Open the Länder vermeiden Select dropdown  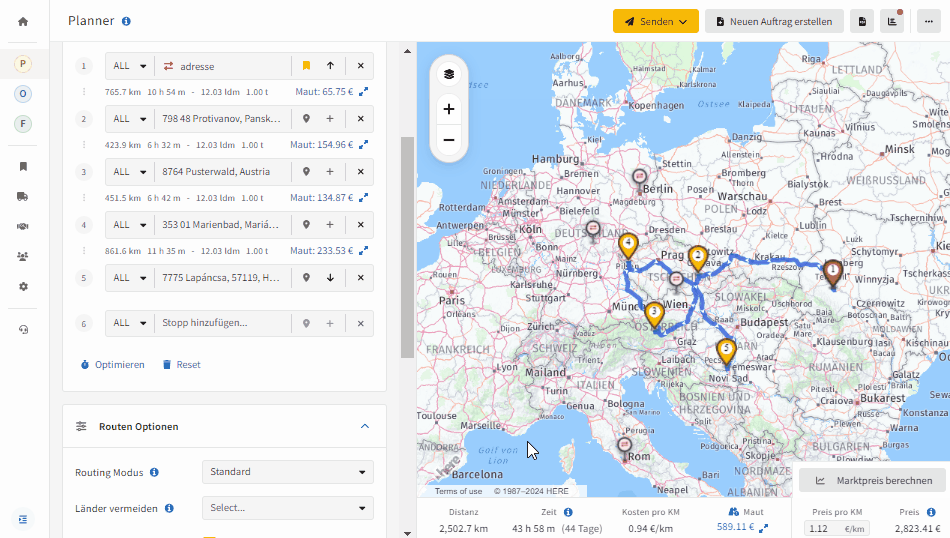(x=288, y=508)
